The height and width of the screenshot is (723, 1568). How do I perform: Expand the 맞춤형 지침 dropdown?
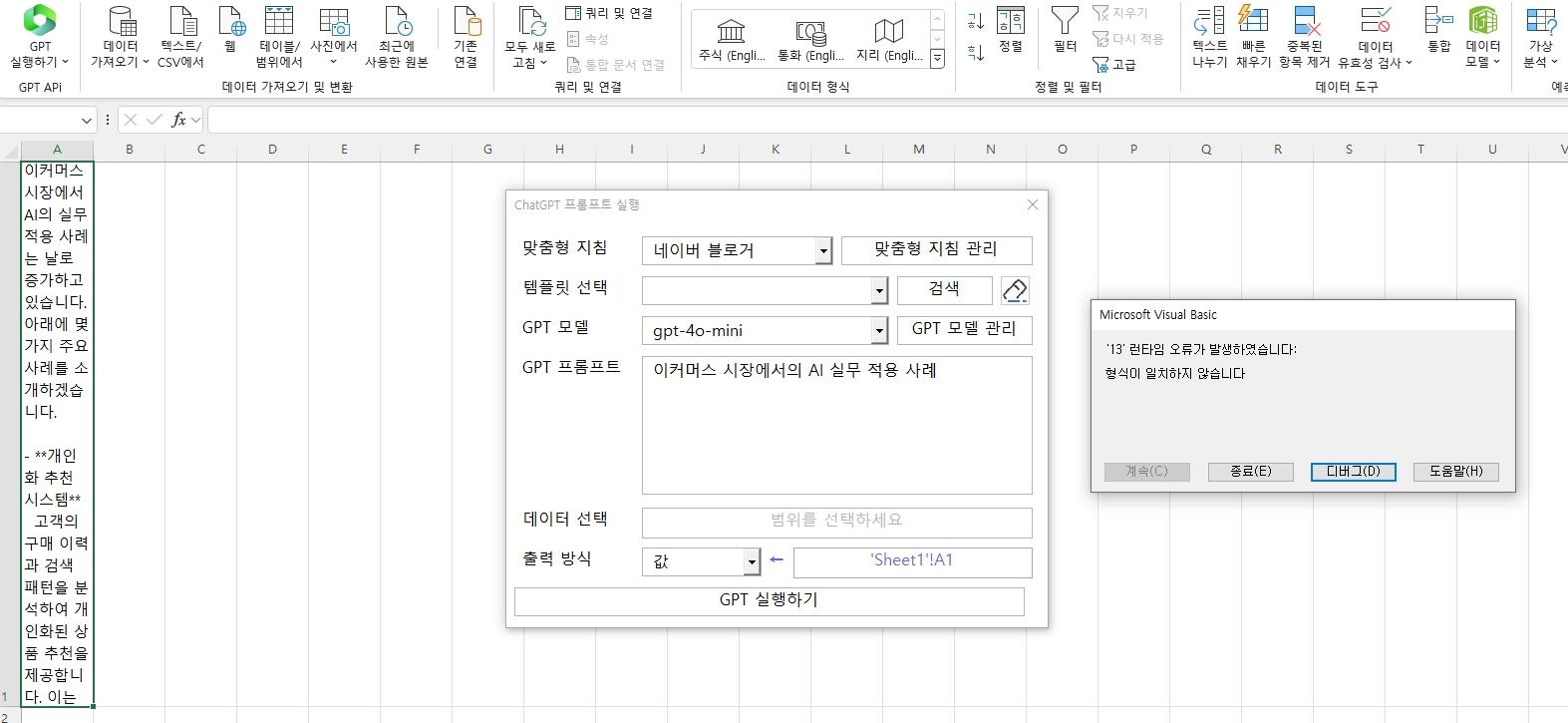(823, 251)
